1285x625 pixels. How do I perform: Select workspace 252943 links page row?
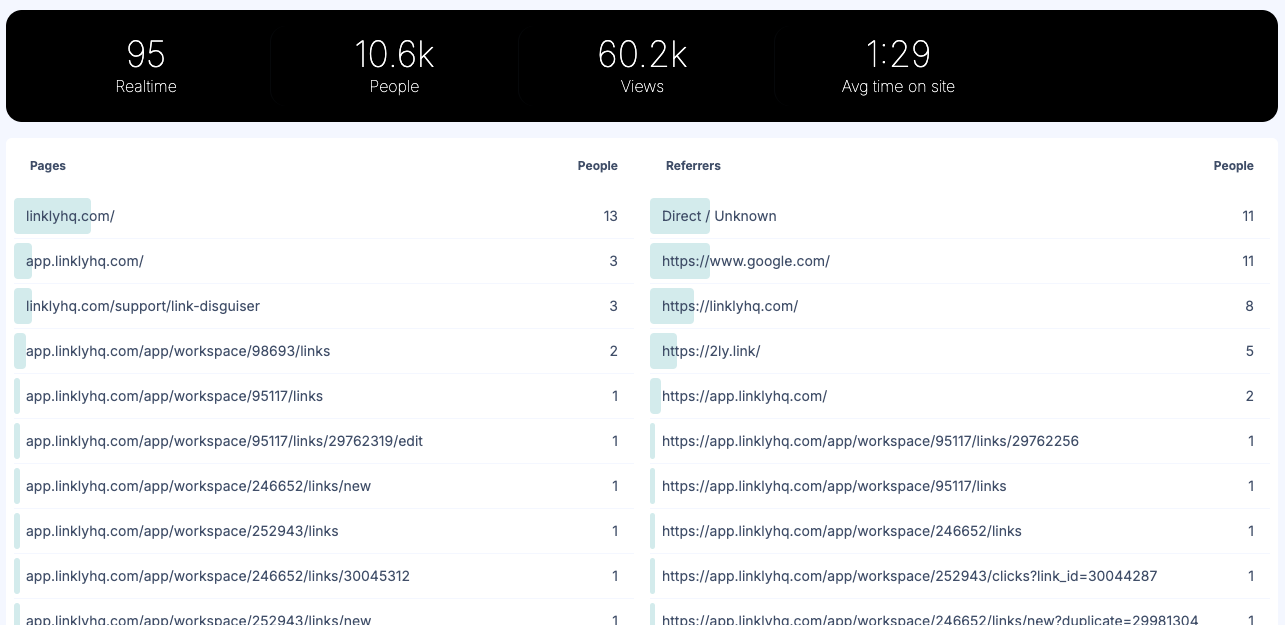pyautogui.click(x=182, y=531)
